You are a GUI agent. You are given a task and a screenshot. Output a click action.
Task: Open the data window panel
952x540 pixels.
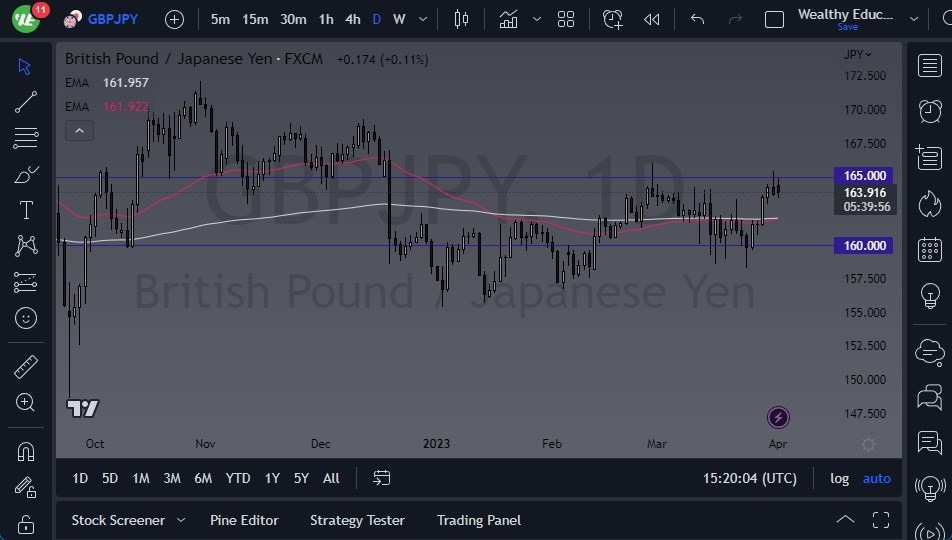(x=930, y=157)
